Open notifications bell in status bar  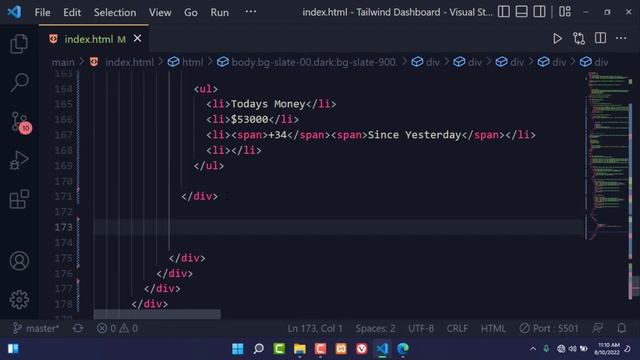(621, 328)
